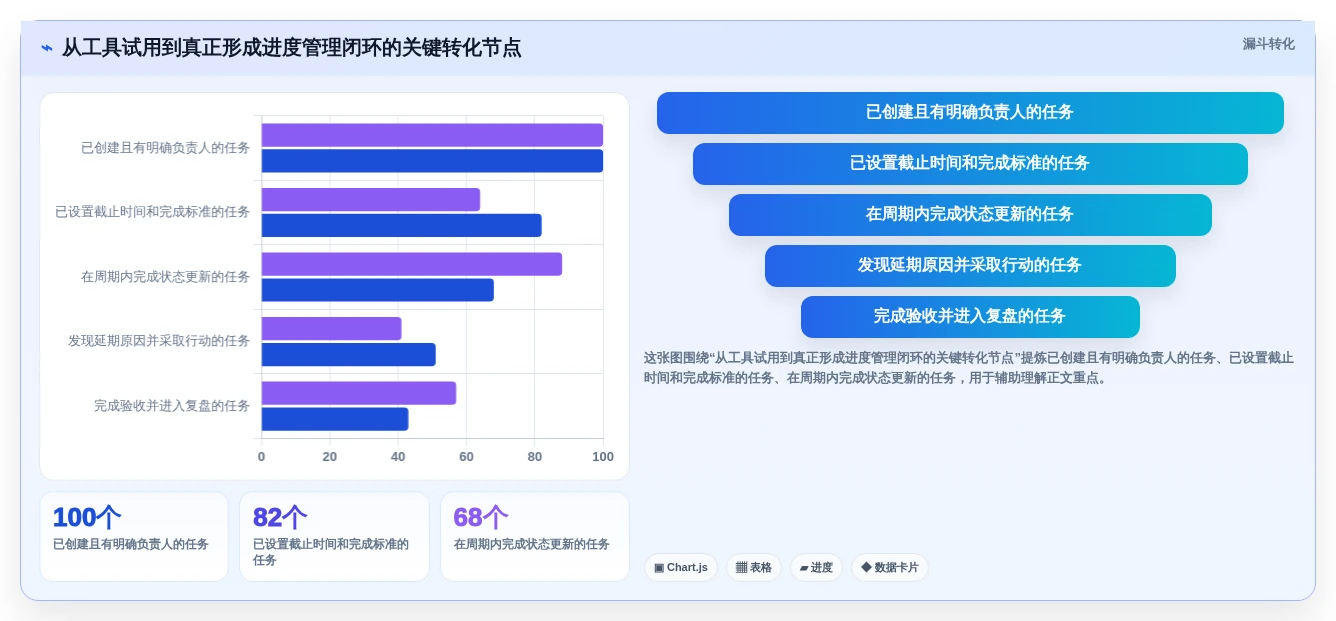
Task: Click chart axis label 已设置截止时间和完成标准的任务
Action: 152,212
